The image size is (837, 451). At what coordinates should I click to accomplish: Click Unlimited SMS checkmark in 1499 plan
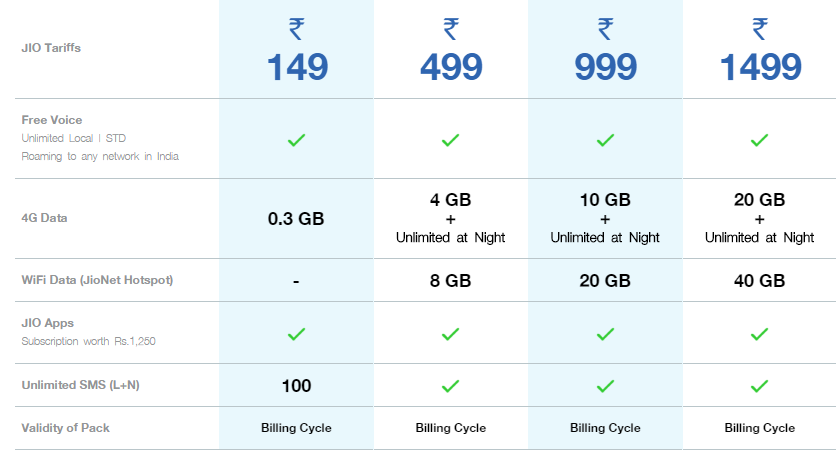[x=759, y=386]
